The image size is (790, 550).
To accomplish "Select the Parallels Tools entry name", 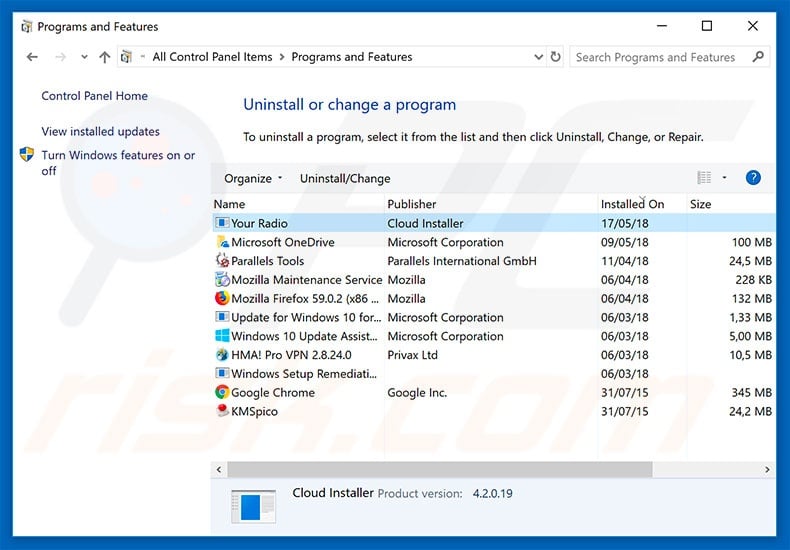I will [x=268, y=261].
